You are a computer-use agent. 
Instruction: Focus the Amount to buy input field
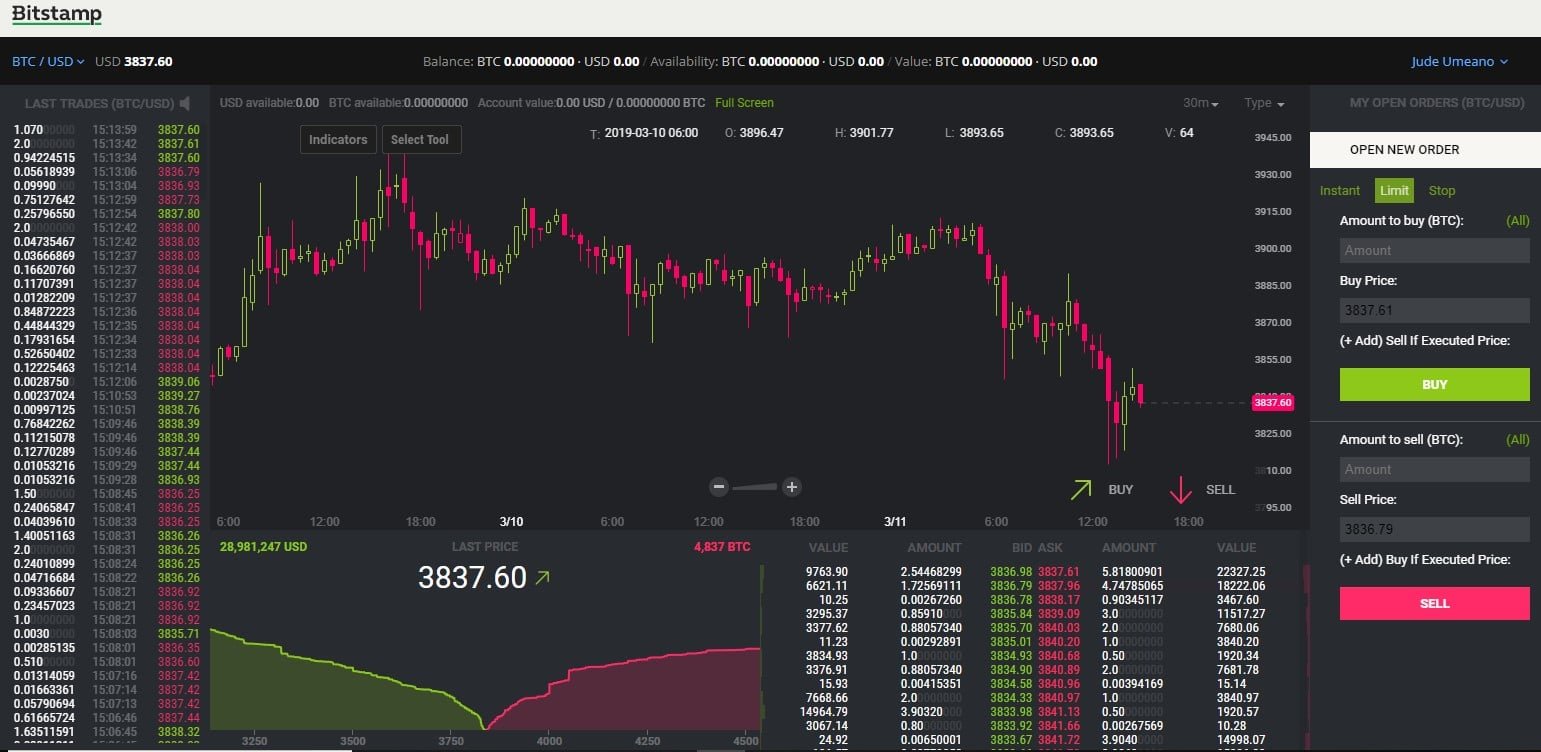(1434, 250)
